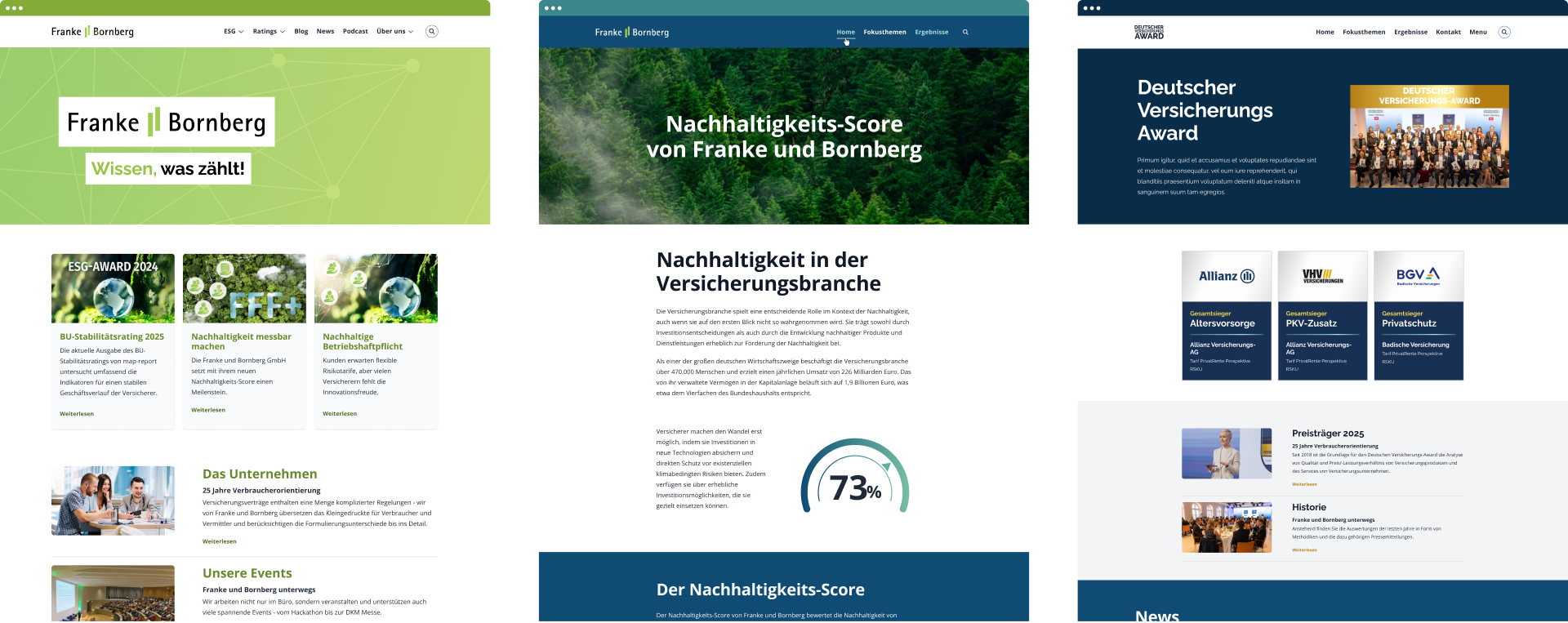This screenshot has height=623, width=1568.
Task: Select Fokusthemen in Award site navigation
Action: 1364,32
